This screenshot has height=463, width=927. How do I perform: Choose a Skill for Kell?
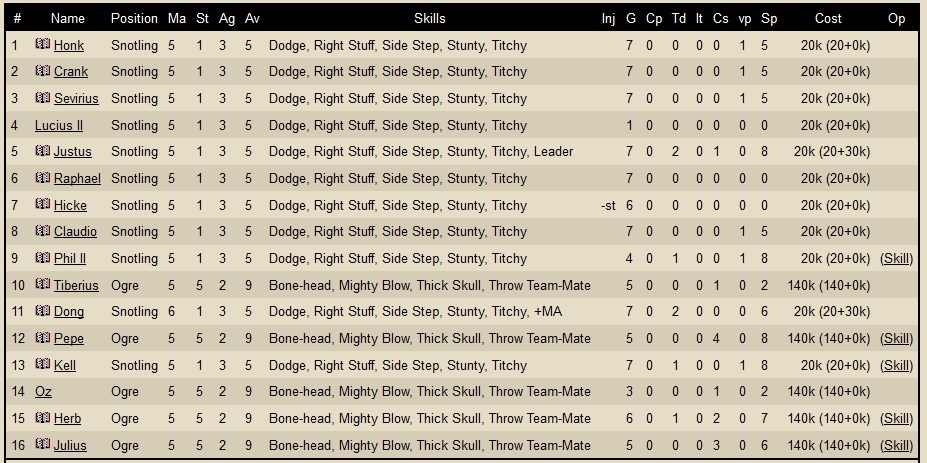[x=896, y=365]
